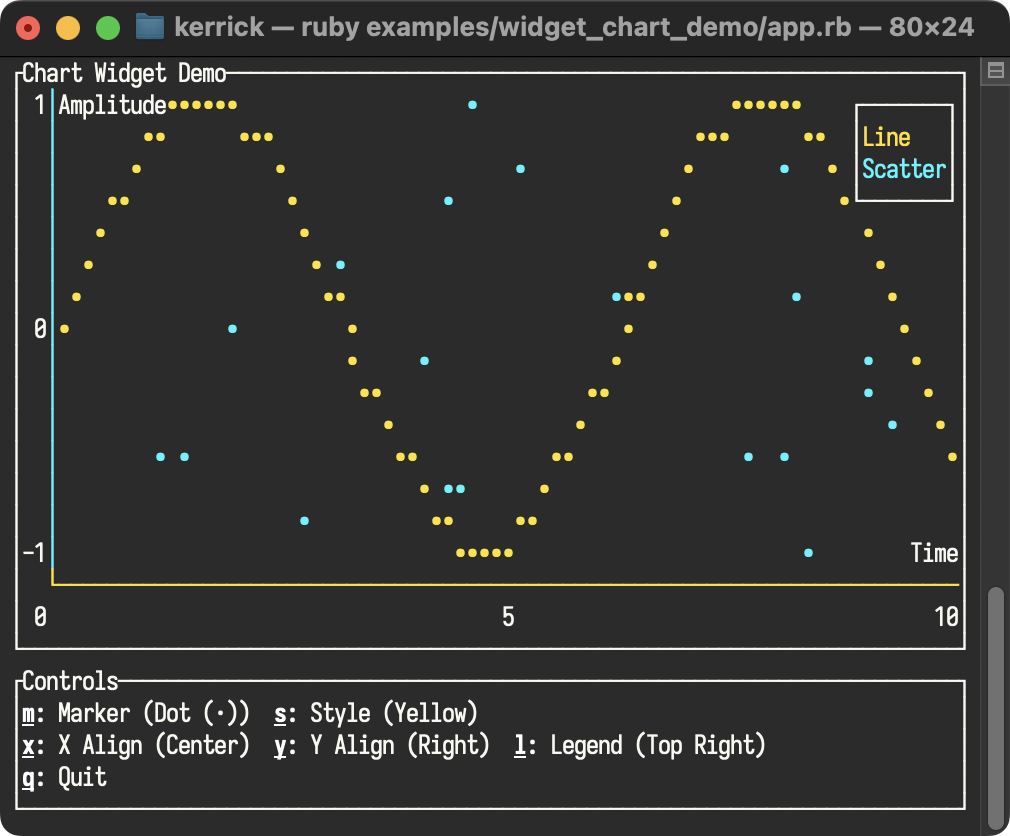
Task: Click the terminal split pane icon
Action: (995, 70)
